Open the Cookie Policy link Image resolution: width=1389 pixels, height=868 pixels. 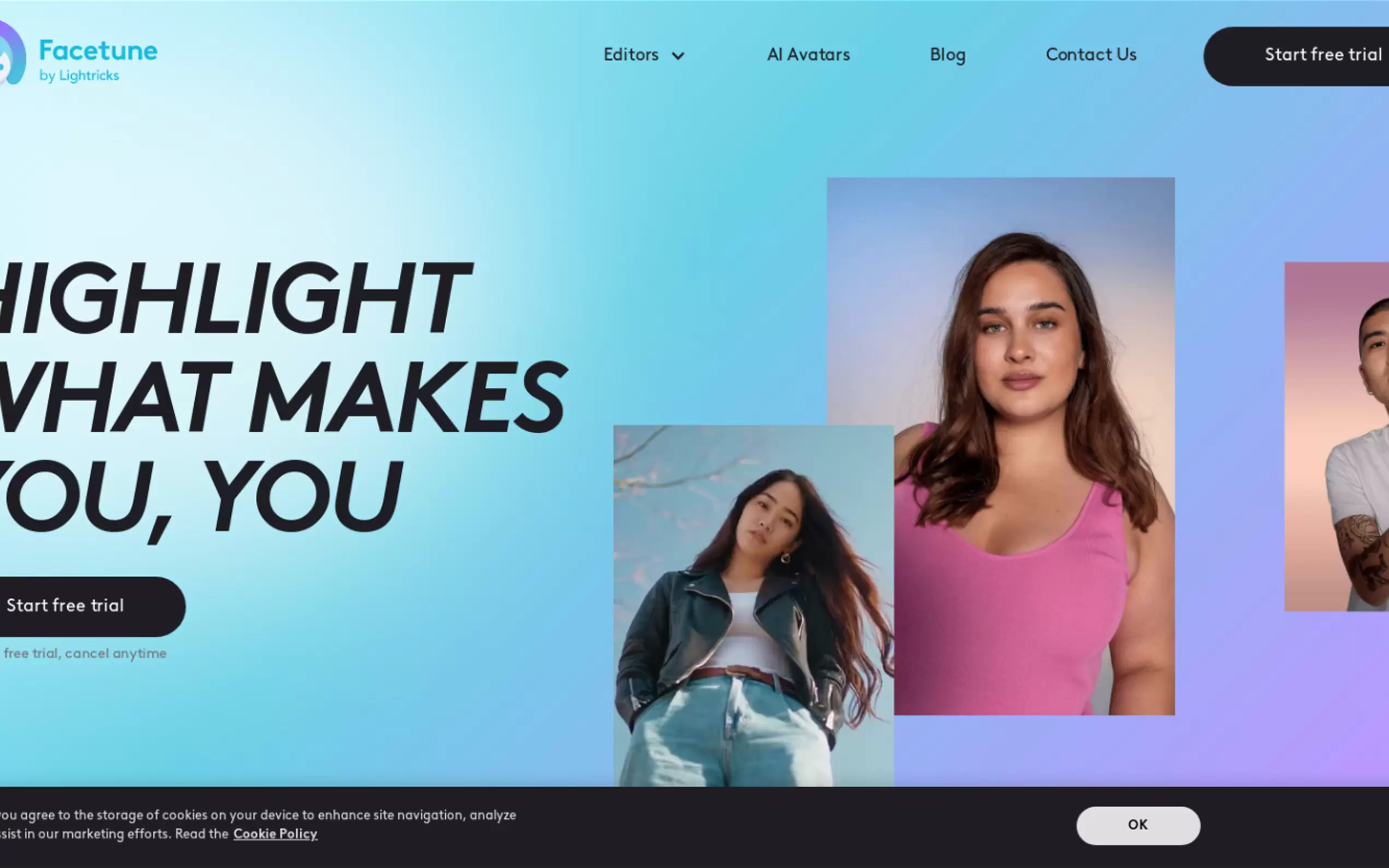pyautogui.click(x=275, y=834)
